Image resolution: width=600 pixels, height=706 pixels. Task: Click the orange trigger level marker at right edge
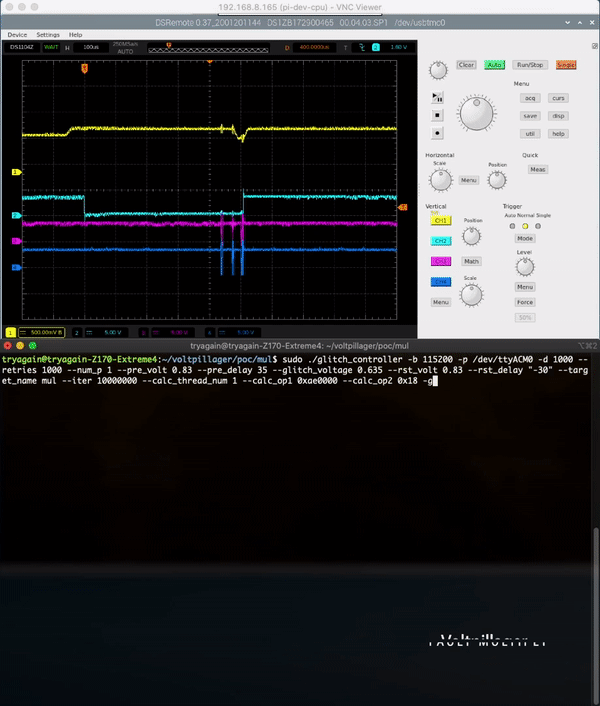tap(403, 207)
